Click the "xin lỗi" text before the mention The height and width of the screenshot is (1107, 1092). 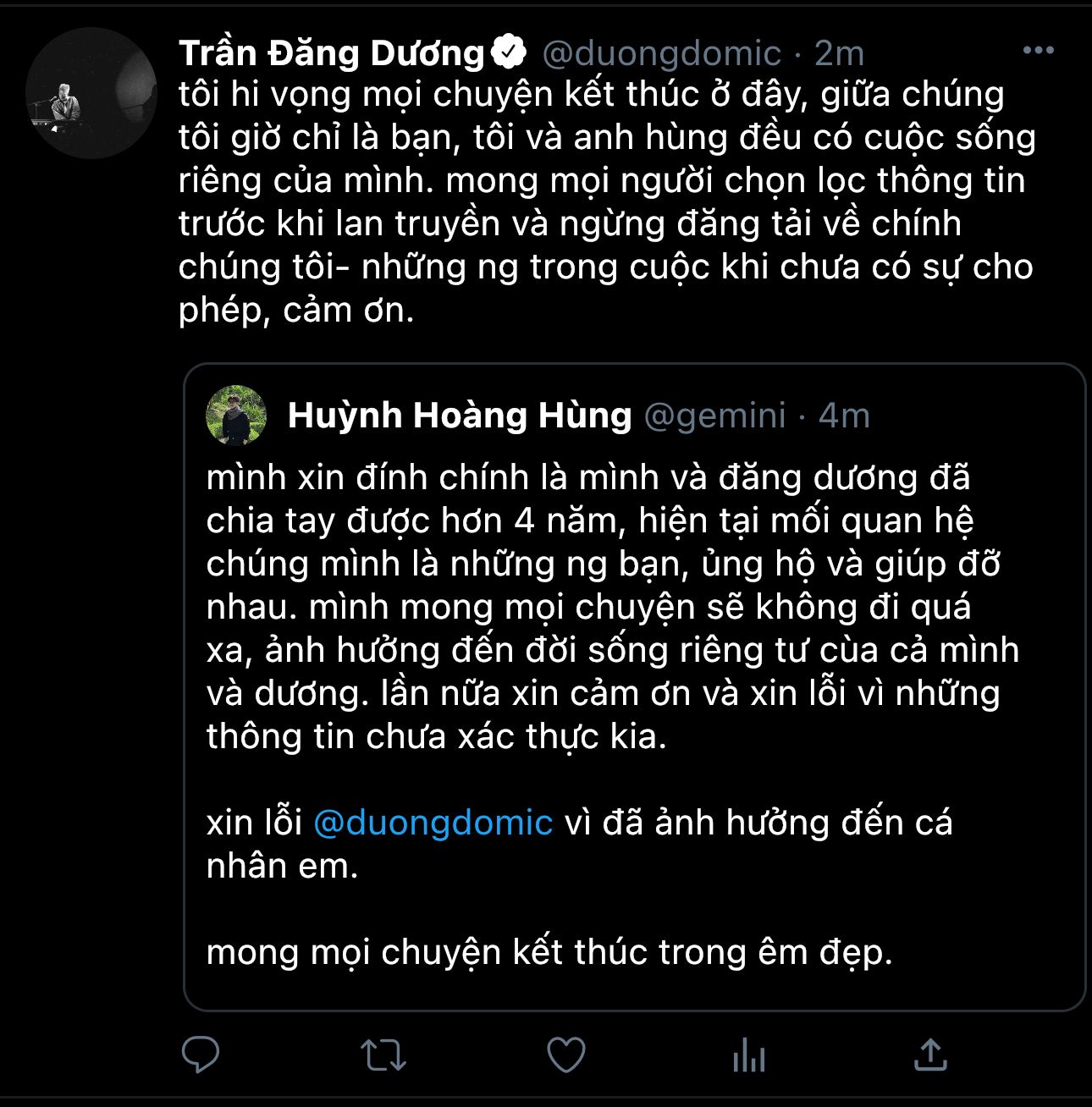(x=254, y=823)
